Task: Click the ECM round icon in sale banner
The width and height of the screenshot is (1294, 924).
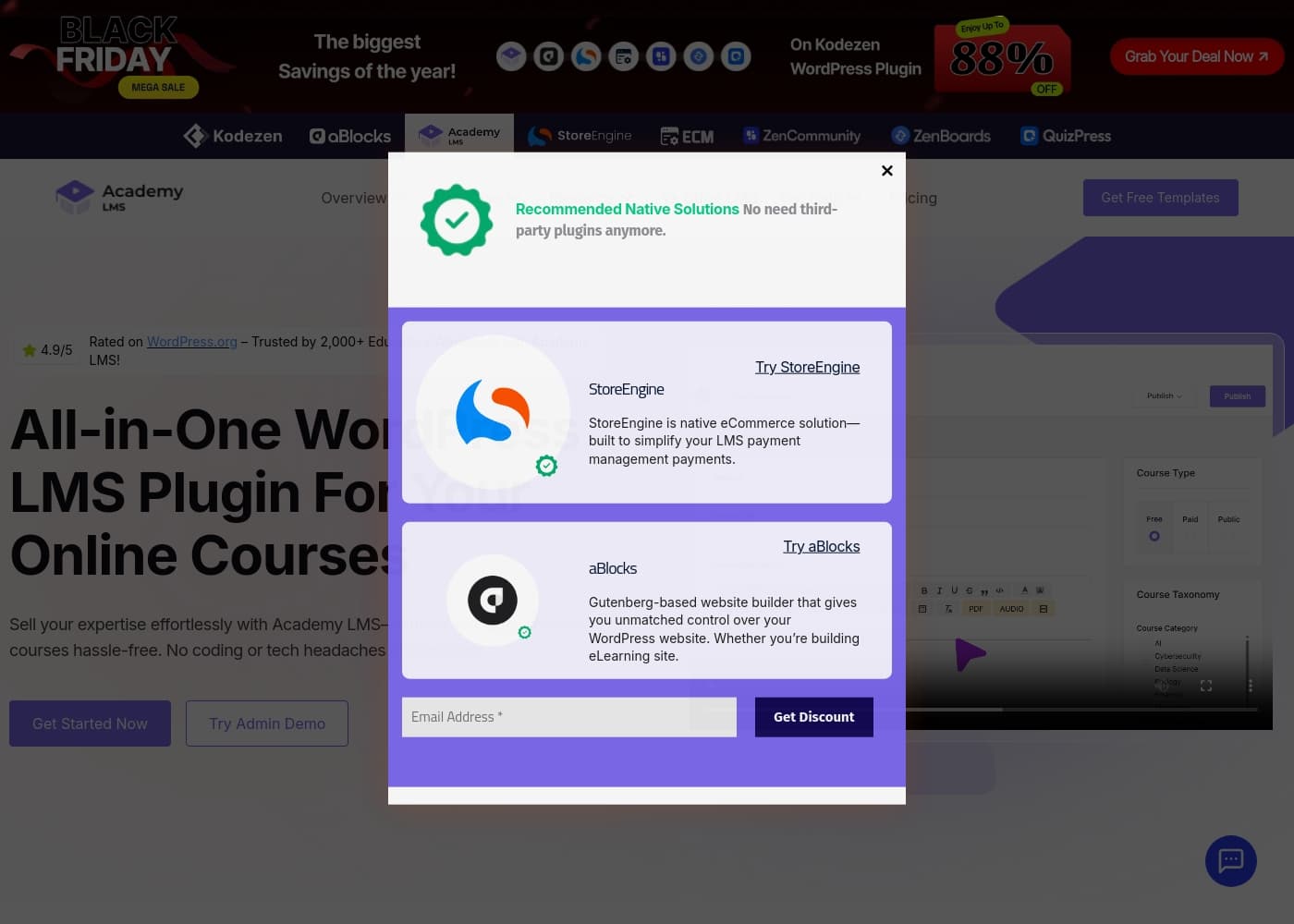Action: tap(624, 56)
